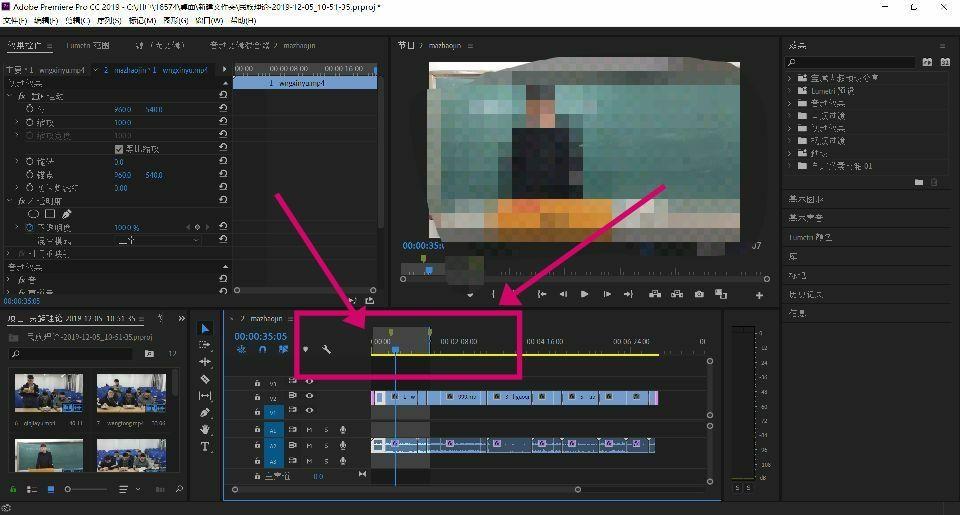The image size is (960, 515).
Task: Toggle the V1 track lock
Action: (257, 411)
